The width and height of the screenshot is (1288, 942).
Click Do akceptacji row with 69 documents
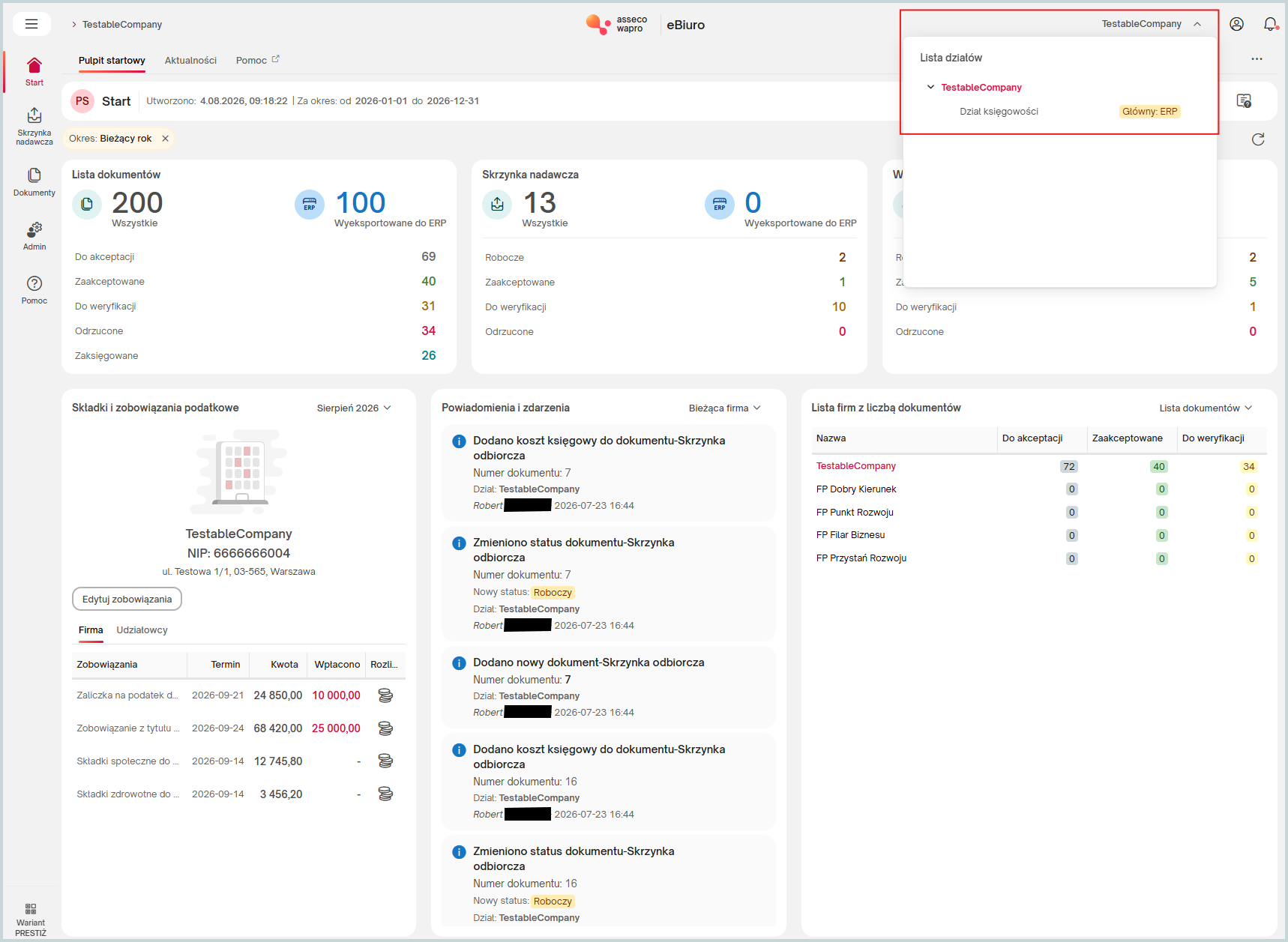[255, 257]
